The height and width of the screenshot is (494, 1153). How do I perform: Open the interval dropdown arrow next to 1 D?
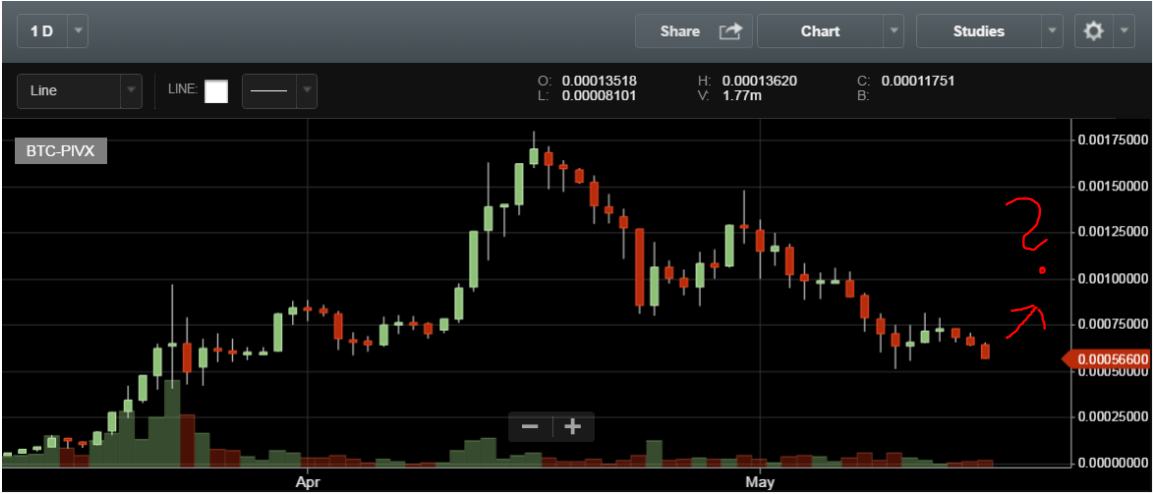[x=79, y=32]
